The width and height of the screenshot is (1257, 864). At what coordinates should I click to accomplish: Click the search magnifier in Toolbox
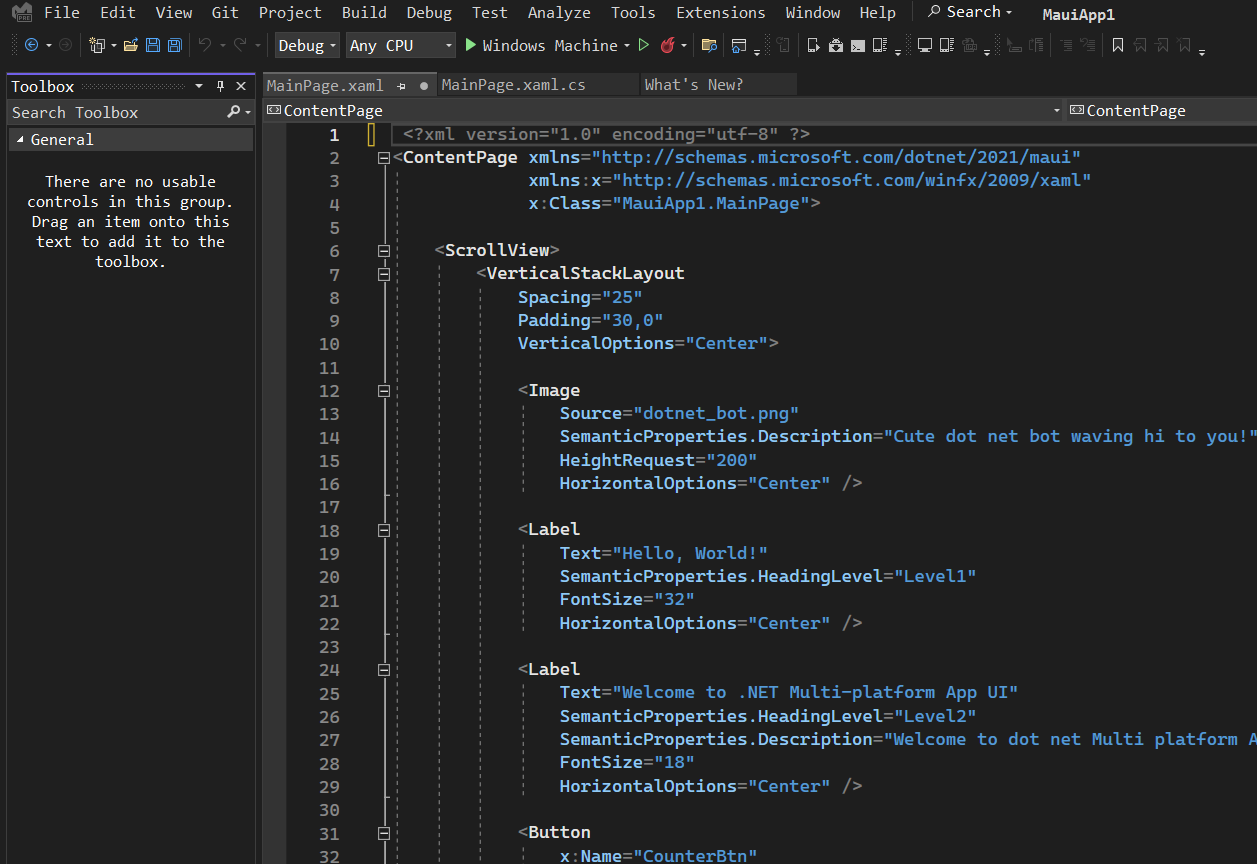(234, 112)
